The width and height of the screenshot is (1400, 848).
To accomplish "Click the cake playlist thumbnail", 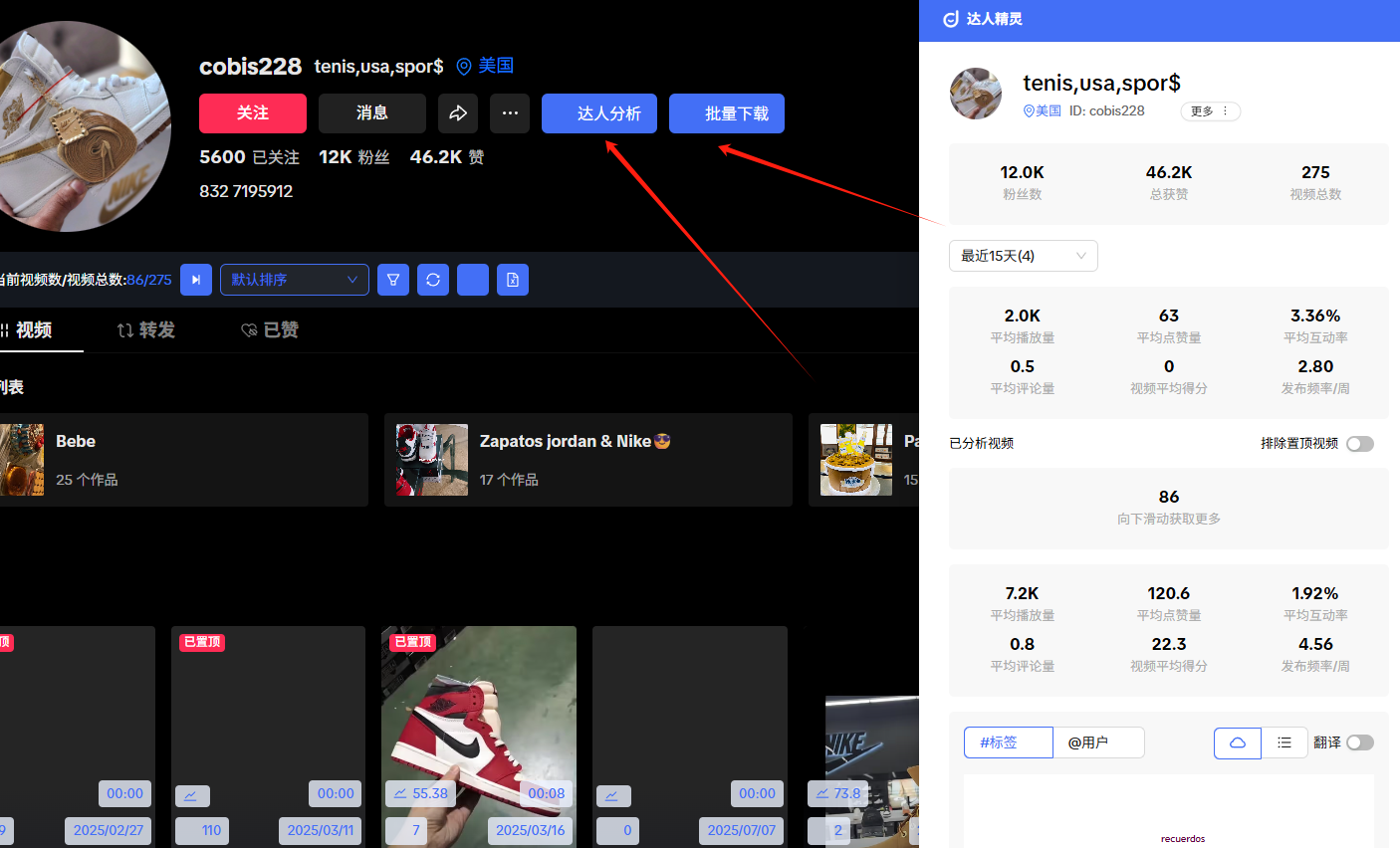I will pos(856,460).
